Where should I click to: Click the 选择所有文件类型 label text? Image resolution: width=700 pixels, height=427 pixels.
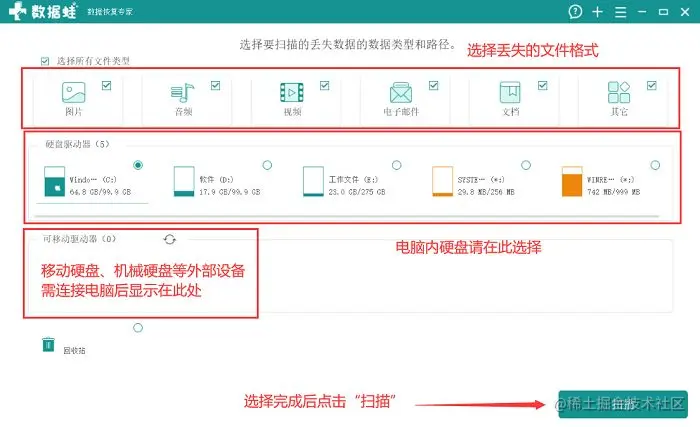tap(93, 61)
